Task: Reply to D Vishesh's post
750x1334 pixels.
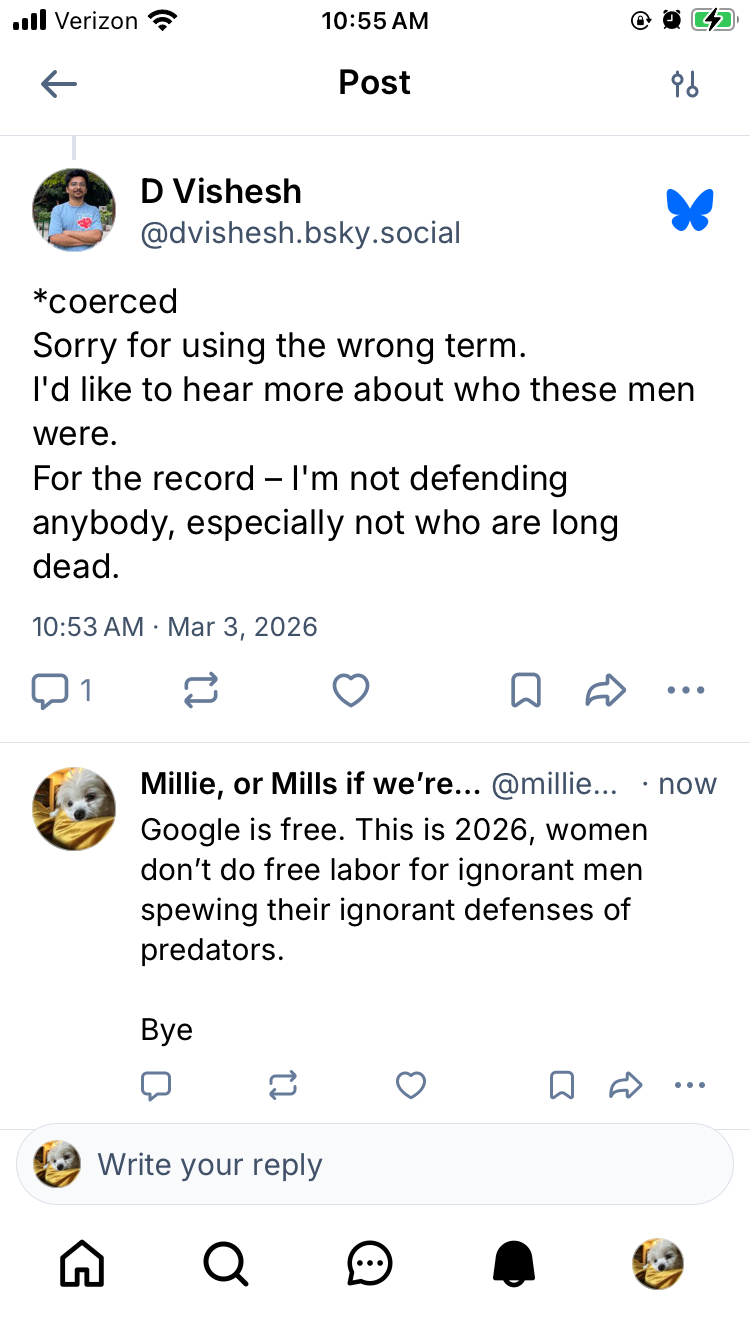Action: point(51,690)
